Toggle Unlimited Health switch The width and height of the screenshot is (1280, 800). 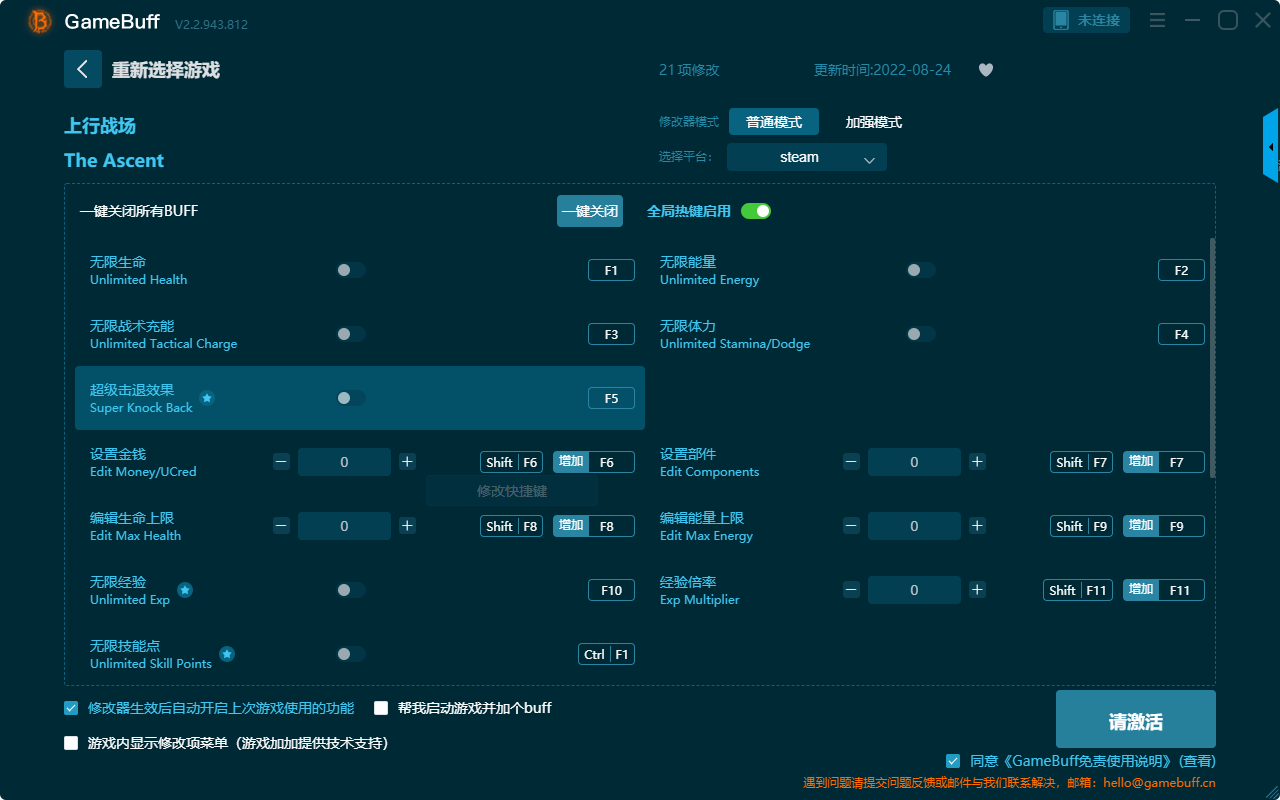(351, 270)
